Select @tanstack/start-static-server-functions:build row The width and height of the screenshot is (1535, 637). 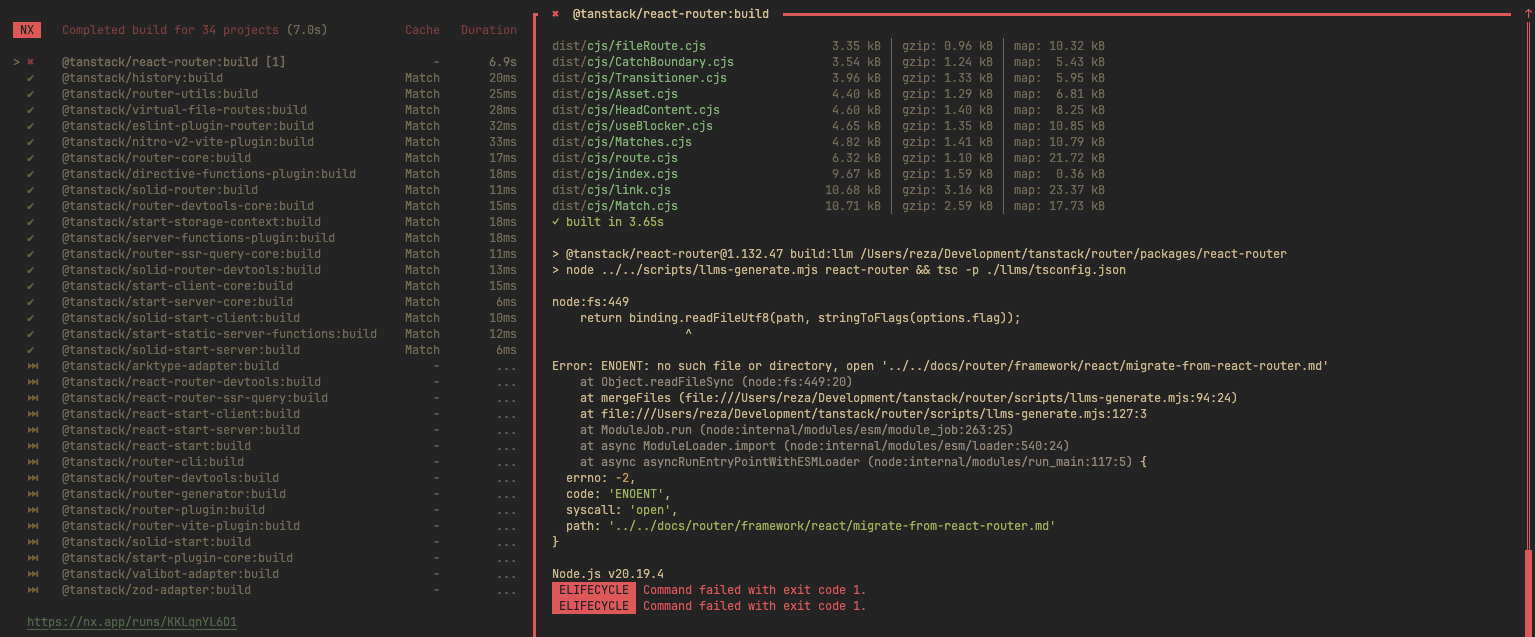265,334
